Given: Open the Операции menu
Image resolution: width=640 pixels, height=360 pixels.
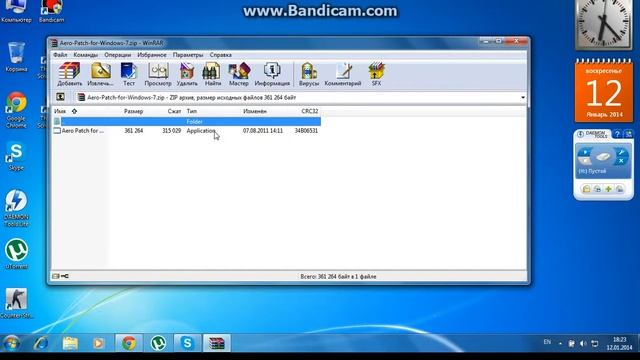Looking at the screenshot, I should [x=118, y=55].
